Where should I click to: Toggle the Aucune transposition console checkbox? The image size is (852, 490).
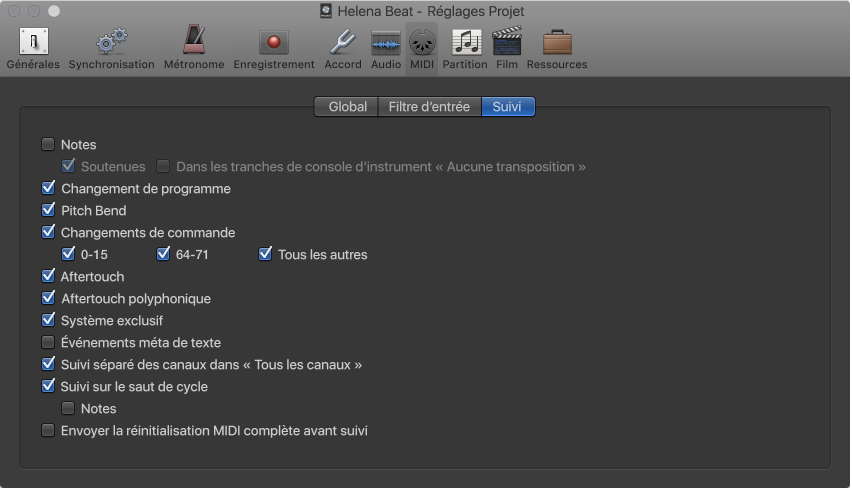point(163,166)
